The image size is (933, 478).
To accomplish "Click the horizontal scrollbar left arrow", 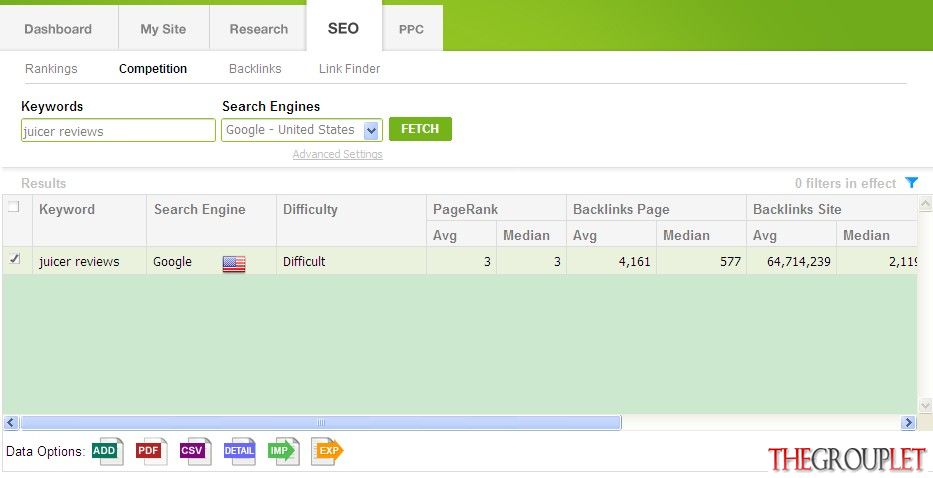I will 11,423.
